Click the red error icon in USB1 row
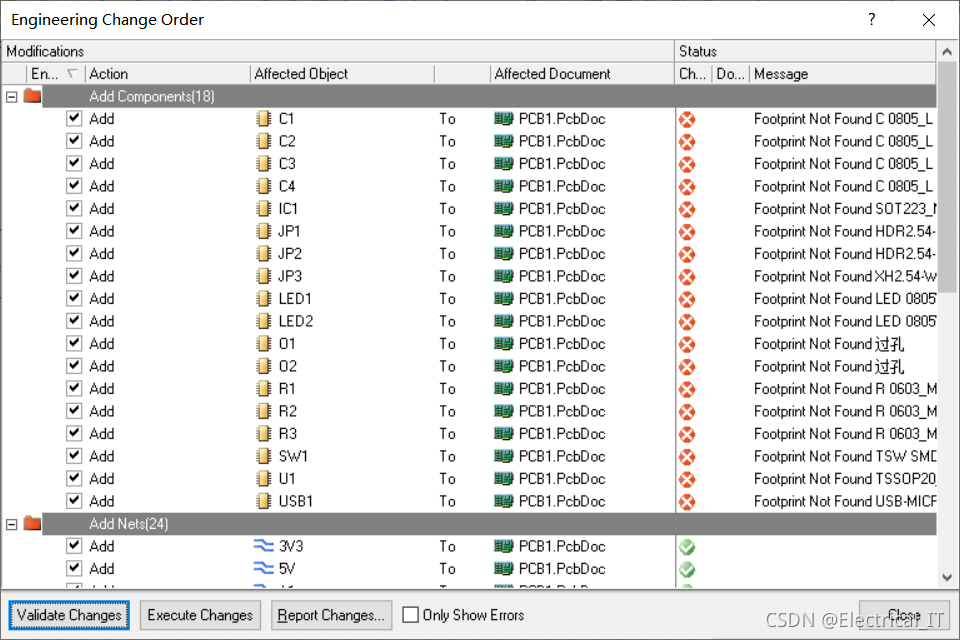Image resolution: width=960 pixels, height=640 pixels. pyautogui.click(x=687, y=502)
